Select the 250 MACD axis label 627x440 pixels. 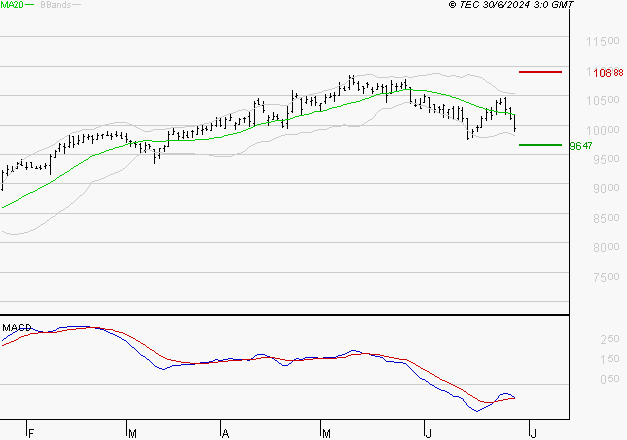pyautogui.click(x=610, y=339)
